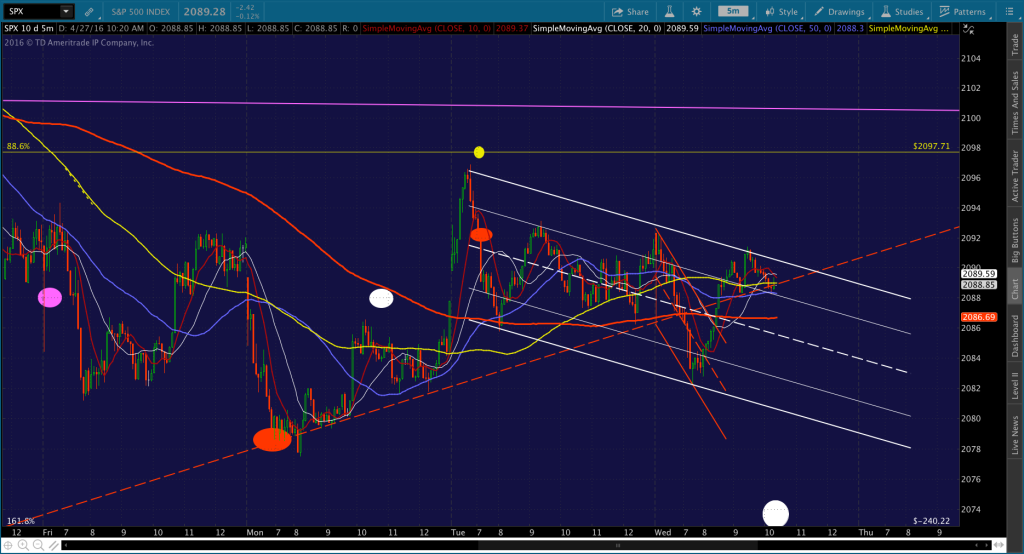Select the pink ellipse drawing near Friday
The width and height of the screenshot is (1024, 554).
coord(50,298)
